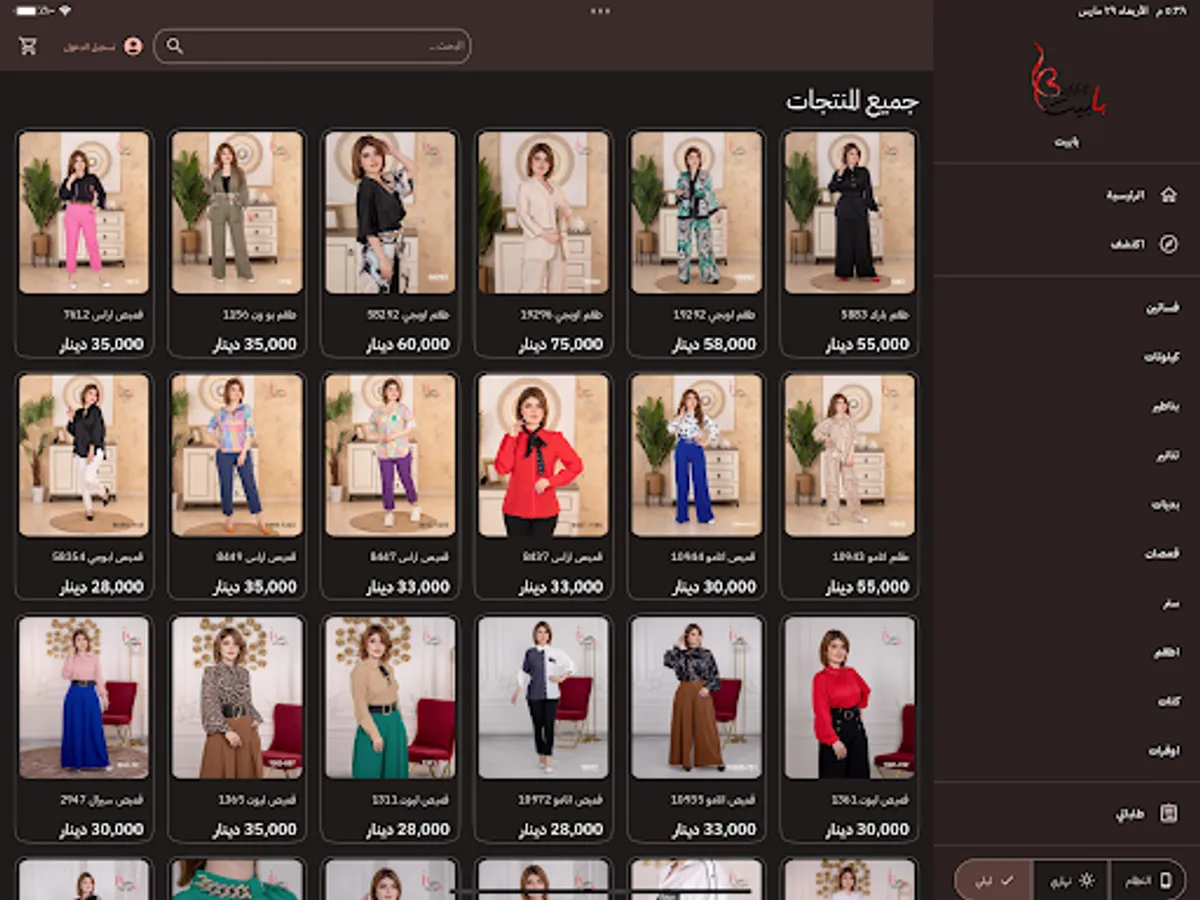Image resolution: width=1200 pixels, height=900 pixels.
Task: Enable the ليلي dark theme option
Action: [993, 881]
